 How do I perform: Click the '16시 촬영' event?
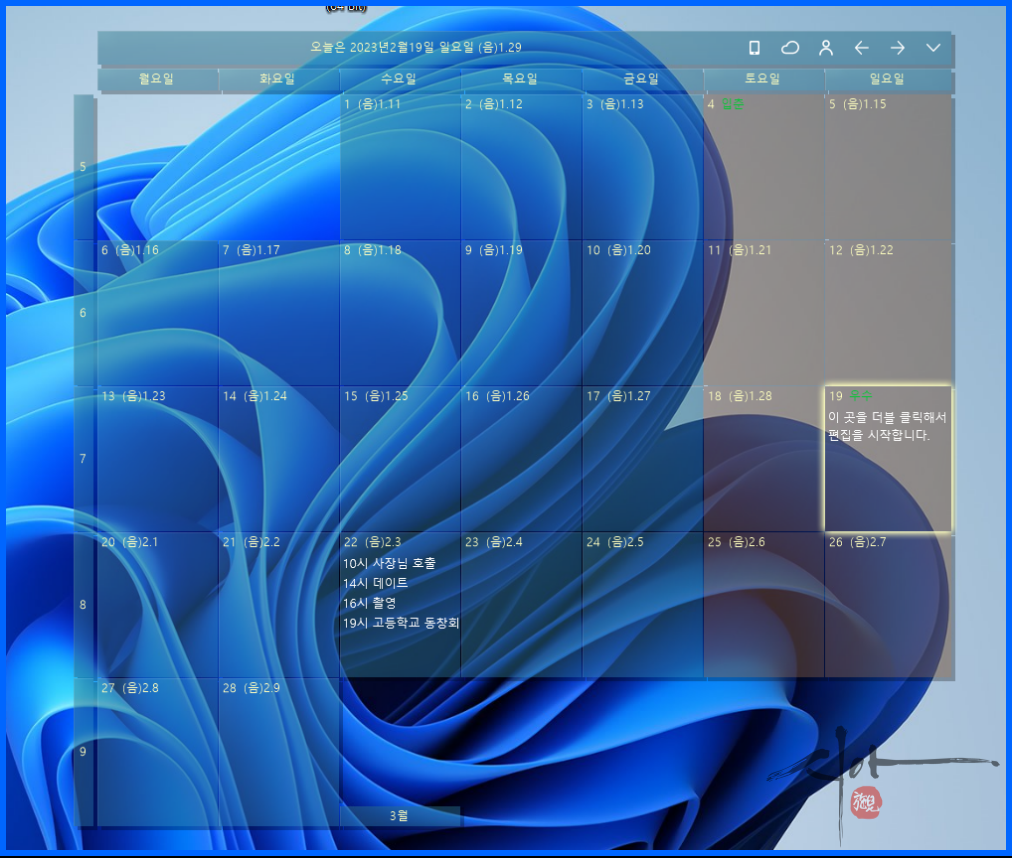coord(370,603)
